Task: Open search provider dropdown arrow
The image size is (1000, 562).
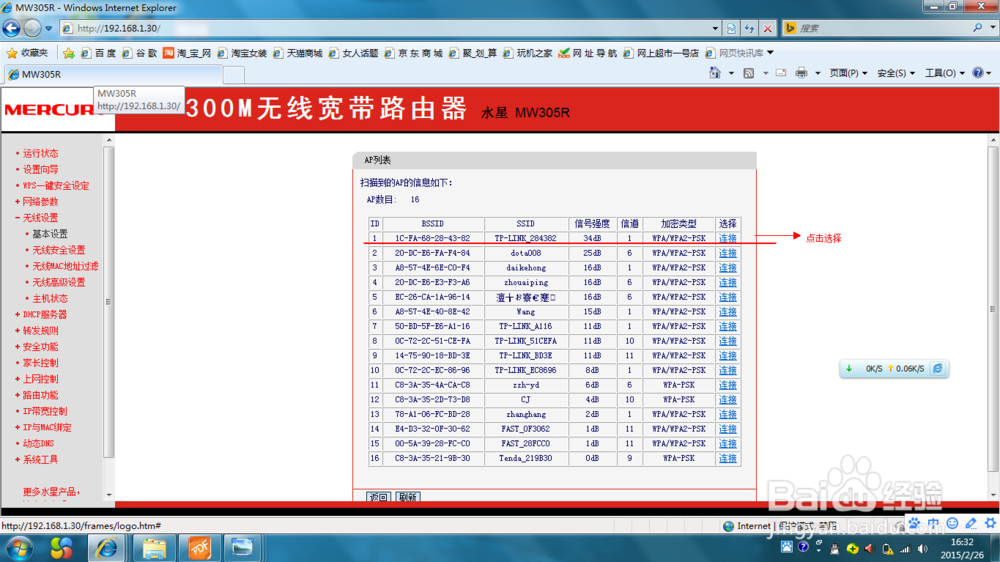Action: 992,27
